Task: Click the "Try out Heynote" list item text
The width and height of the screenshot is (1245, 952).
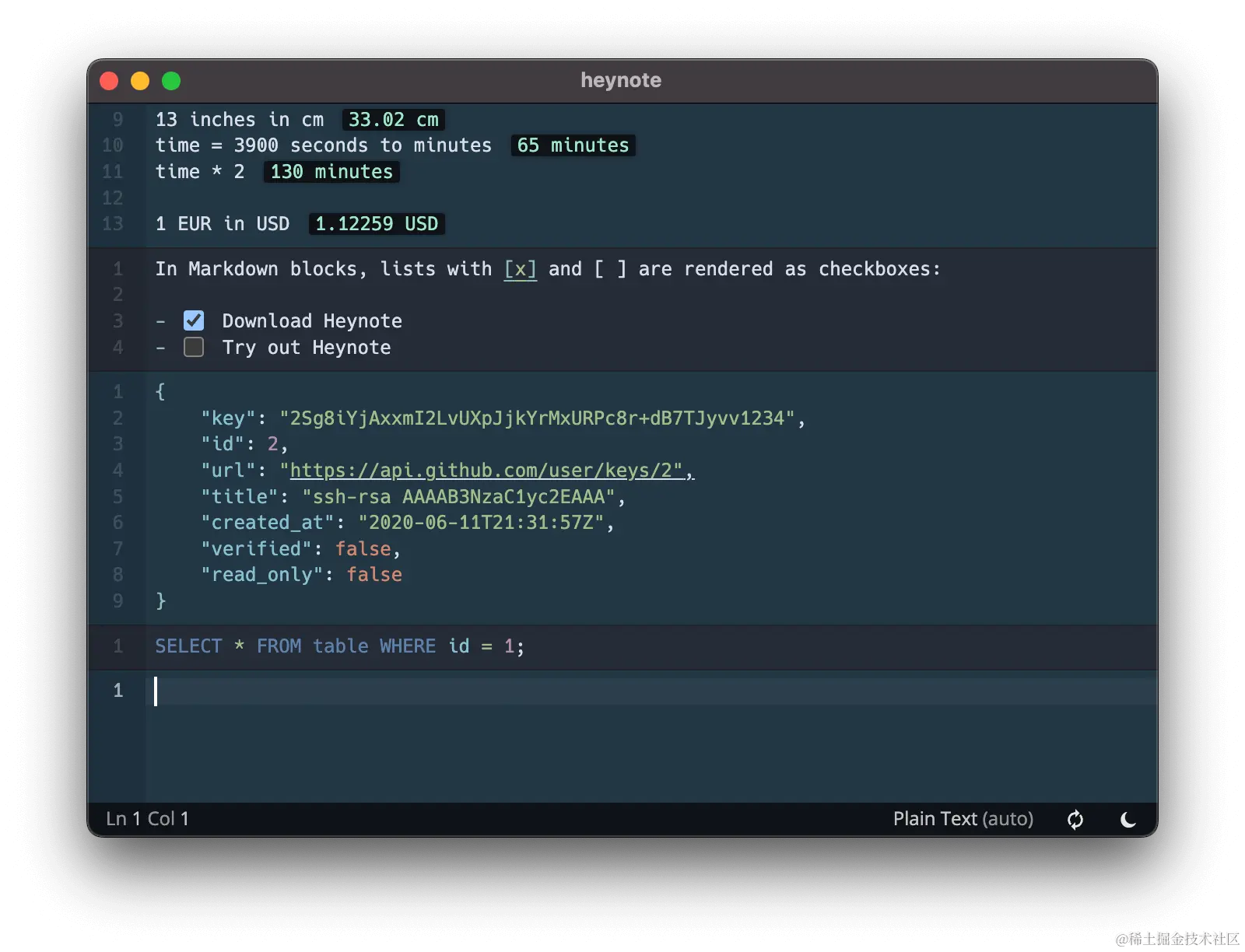Action: coord(307,348)
